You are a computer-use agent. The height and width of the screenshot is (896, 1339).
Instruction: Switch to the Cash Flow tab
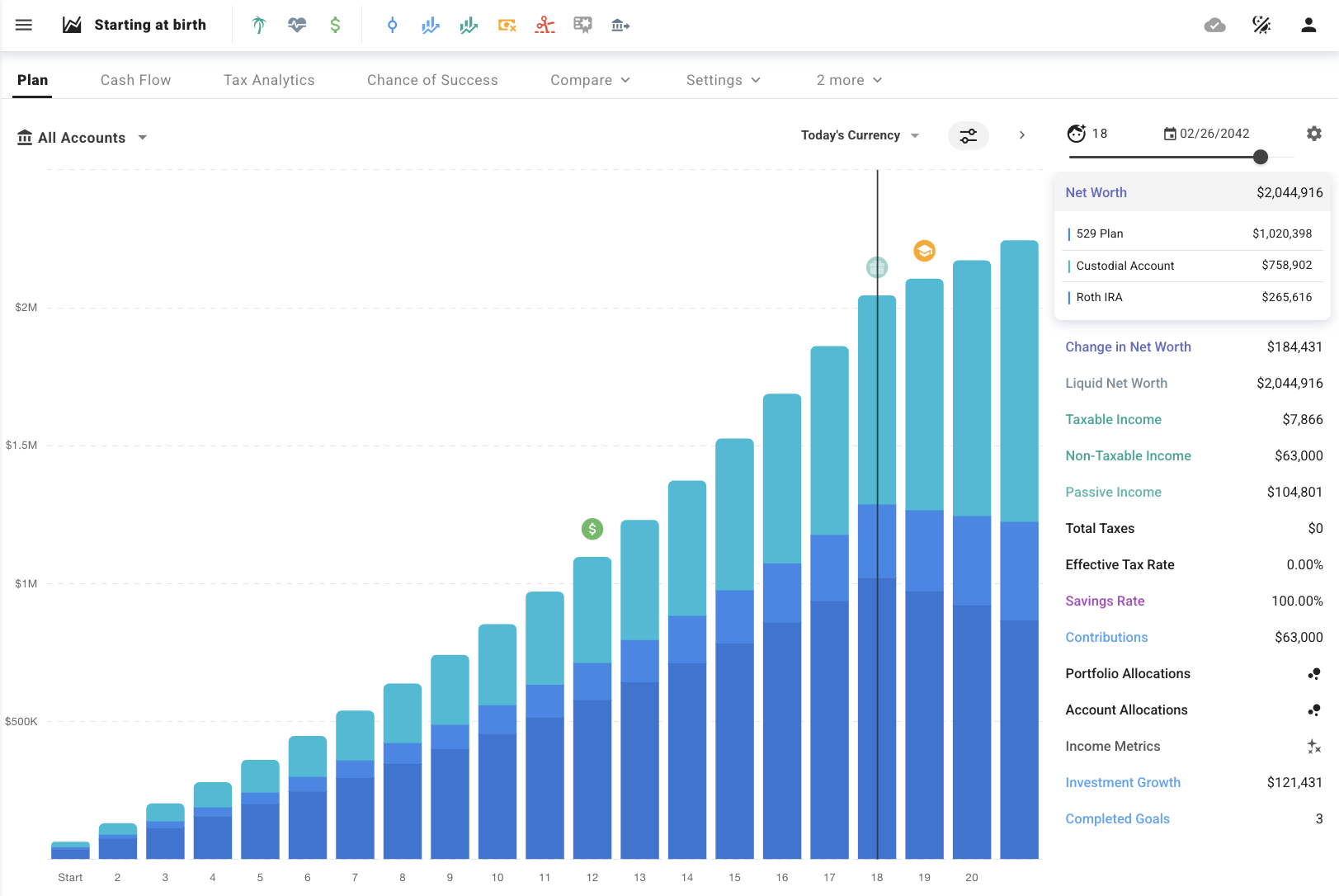coord(135,80)
